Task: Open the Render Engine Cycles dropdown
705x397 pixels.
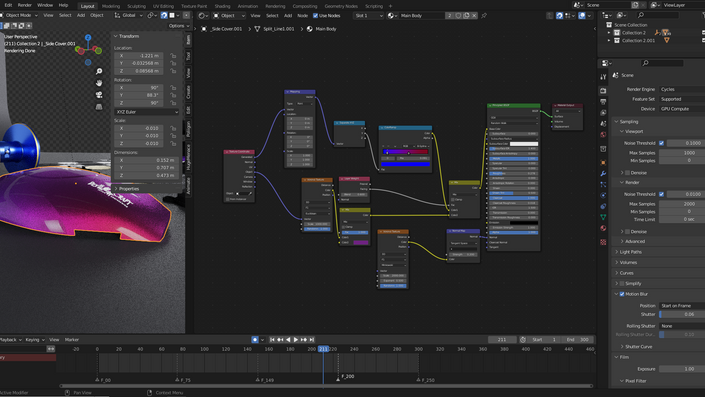Action: 682,89
